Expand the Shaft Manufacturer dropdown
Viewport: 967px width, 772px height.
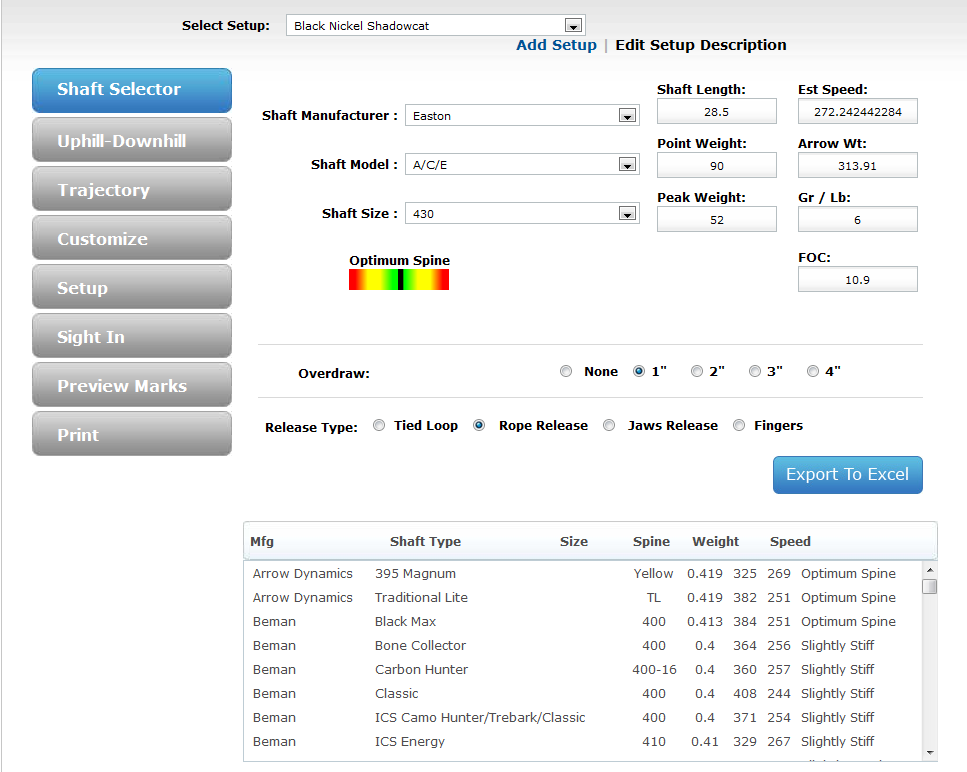pyautogui.click(x=627, y=116)
